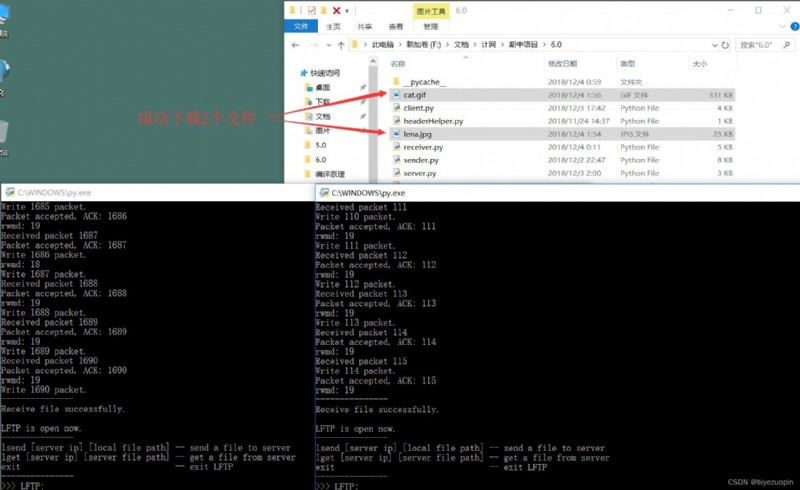Switch to the 查看 ribbon tab
This screenshot has width=800, height=490.
pyautogui.click(x=396, y=27)
